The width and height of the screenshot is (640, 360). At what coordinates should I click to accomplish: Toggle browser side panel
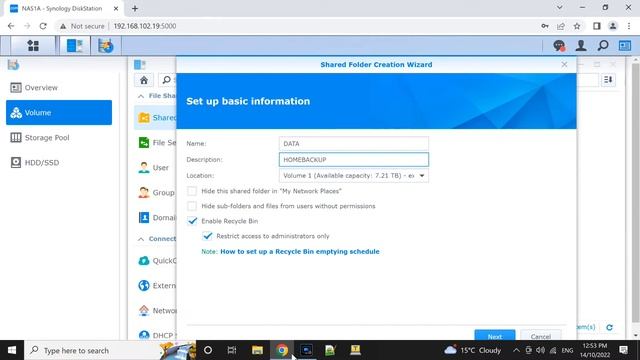pos(596,26)
